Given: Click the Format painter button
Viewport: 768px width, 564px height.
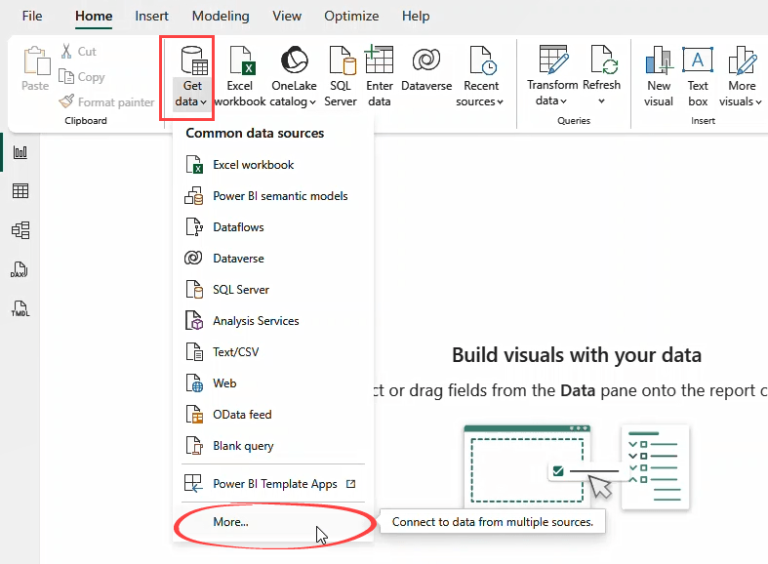Looking at the screenshot, I should coord(106,102).
